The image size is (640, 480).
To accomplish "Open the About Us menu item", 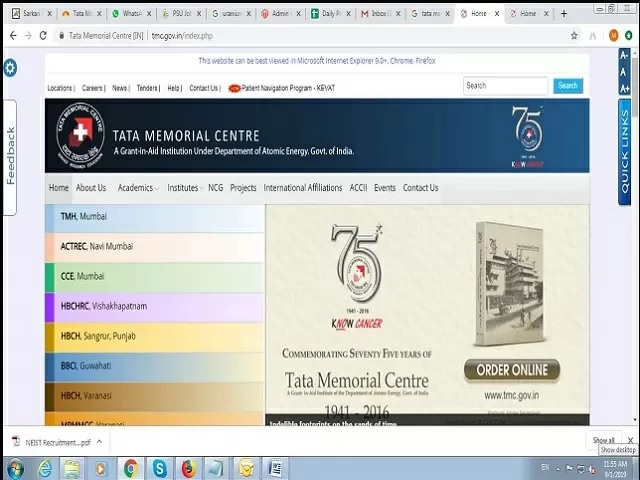I will 91,188.
